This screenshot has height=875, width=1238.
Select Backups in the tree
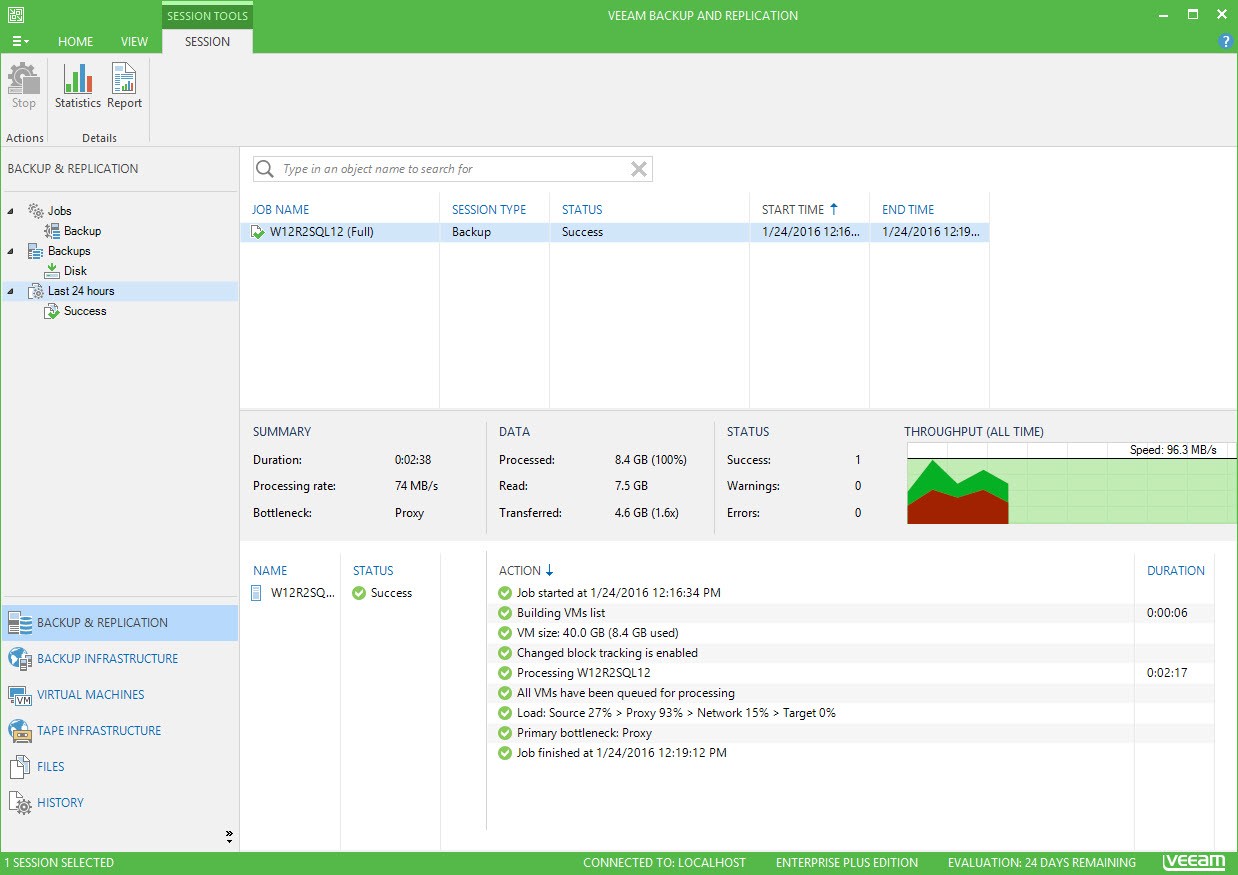point(69,251)
